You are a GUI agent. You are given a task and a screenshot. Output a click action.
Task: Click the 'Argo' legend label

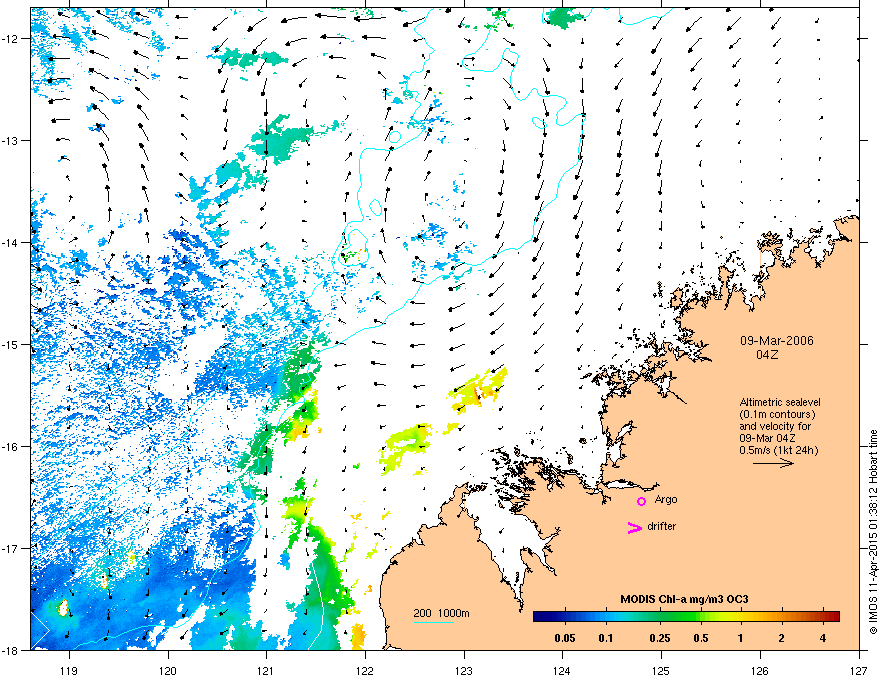666,499
